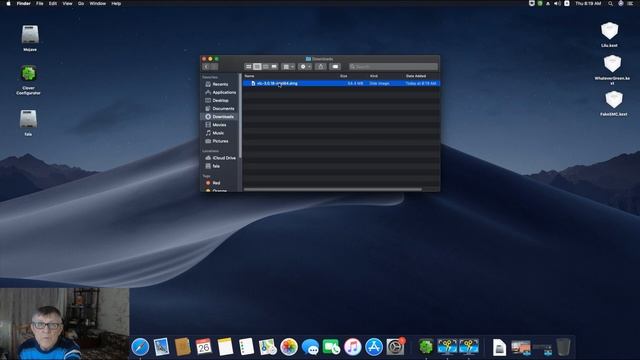
Task: Open Pictures in Finder sidebar
Action: coord(220,141)
